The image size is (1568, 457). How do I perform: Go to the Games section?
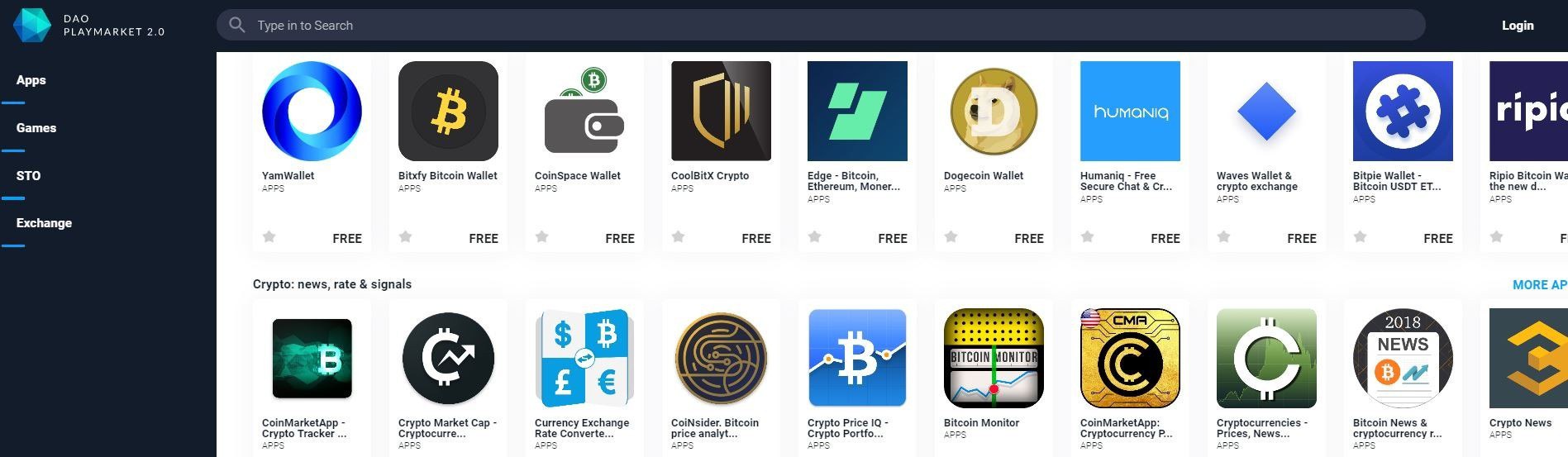(36, 128)
